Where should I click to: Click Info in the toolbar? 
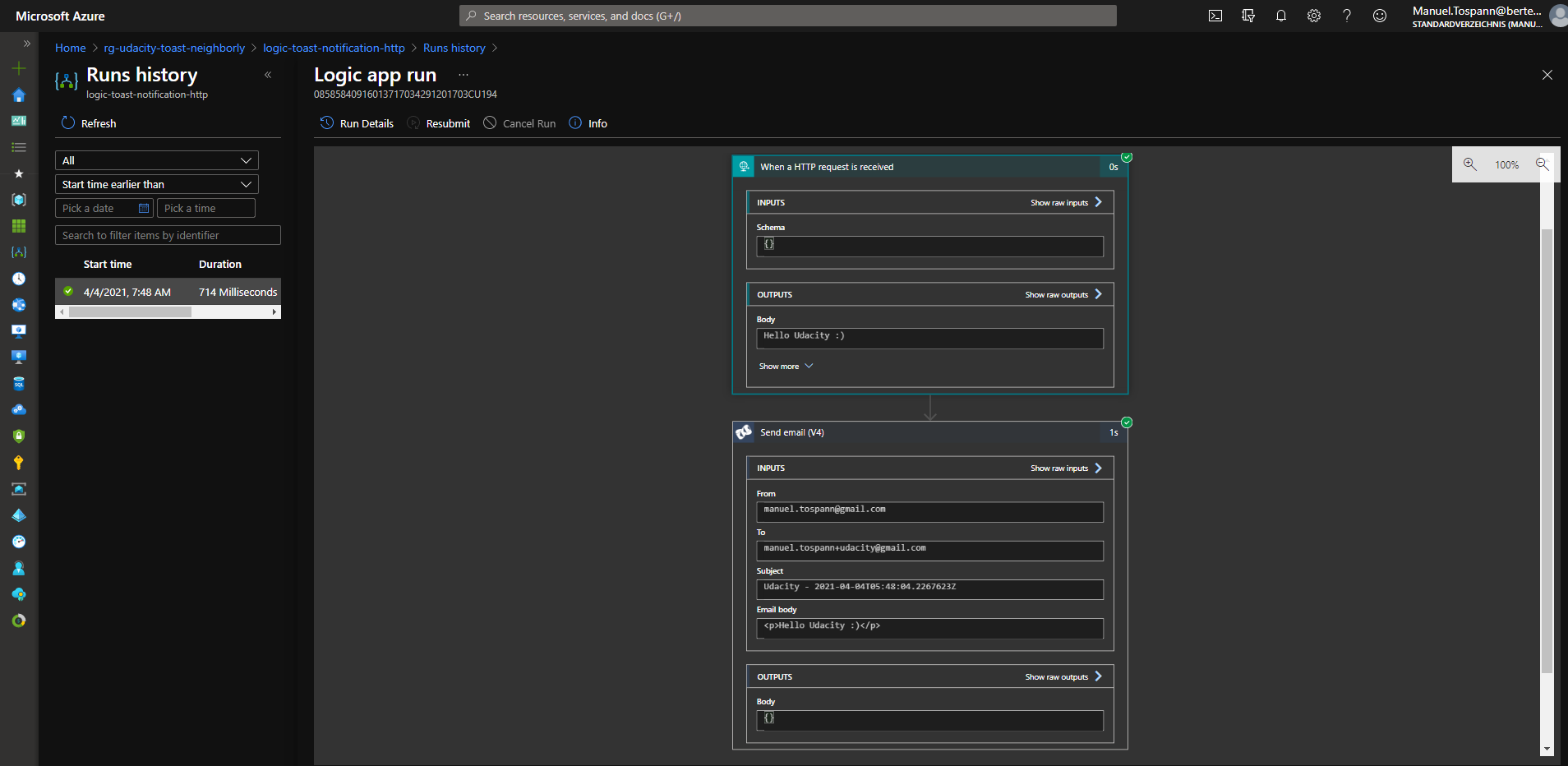tap(588, 123)
